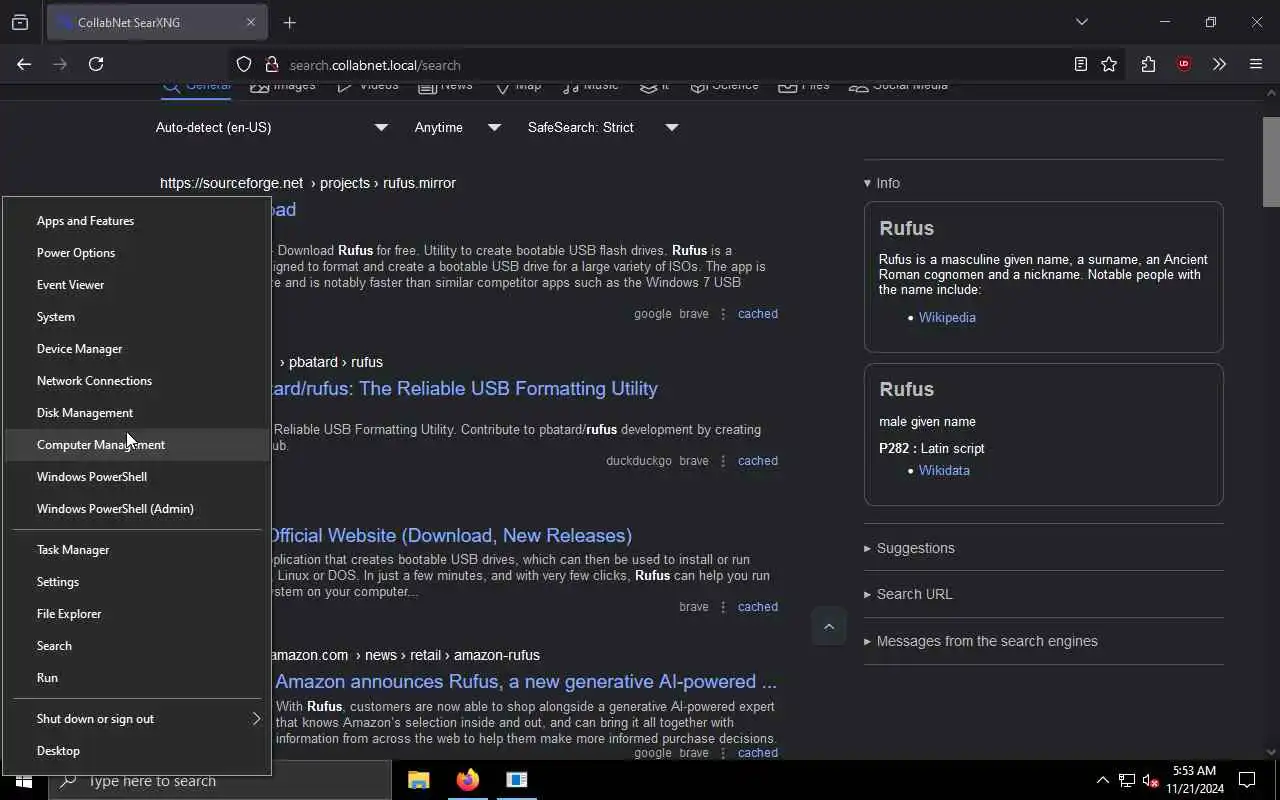This screenshot has height=800, width=1280.
Task: Click the tracking protection shield icon
Action: point(244,64)
